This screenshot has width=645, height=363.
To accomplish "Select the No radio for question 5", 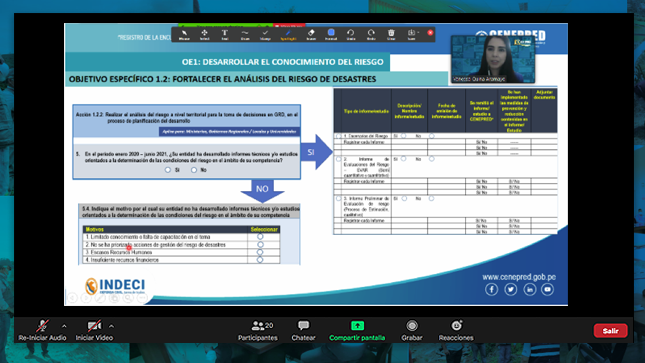I will coord(194,170).
